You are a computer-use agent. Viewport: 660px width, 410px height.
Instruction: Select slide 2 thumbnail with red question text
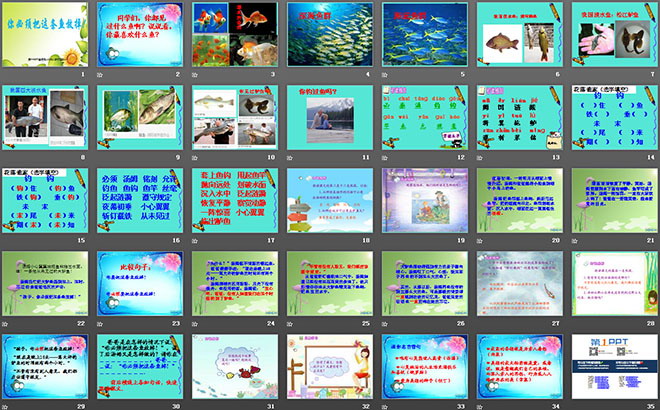point(140,35)
